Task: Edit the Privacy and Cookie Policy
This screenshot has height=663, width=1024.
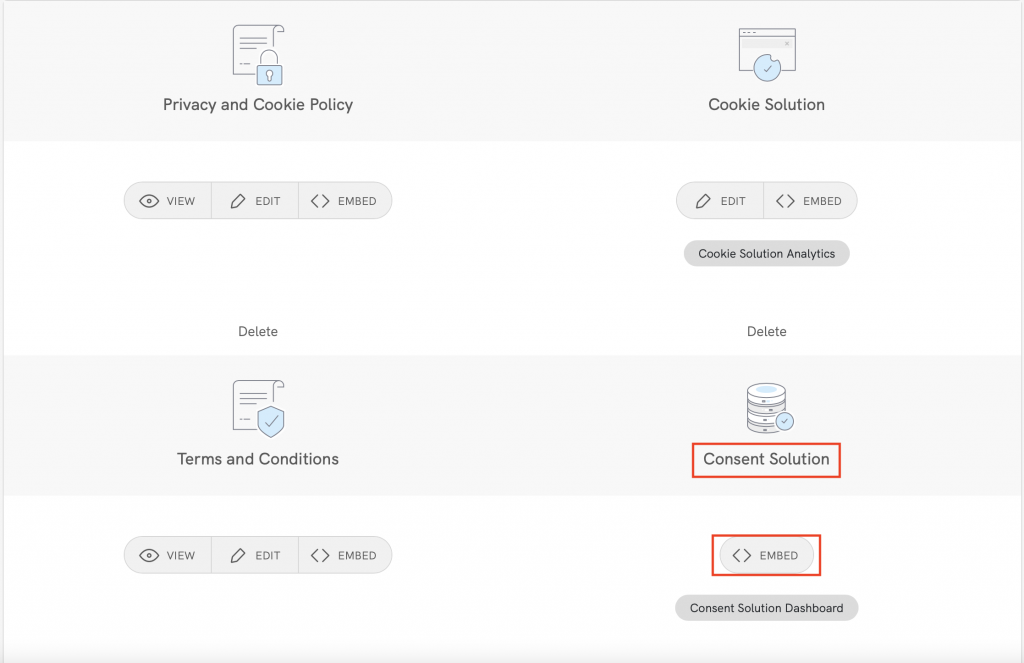Action: (x=255, y=200)
